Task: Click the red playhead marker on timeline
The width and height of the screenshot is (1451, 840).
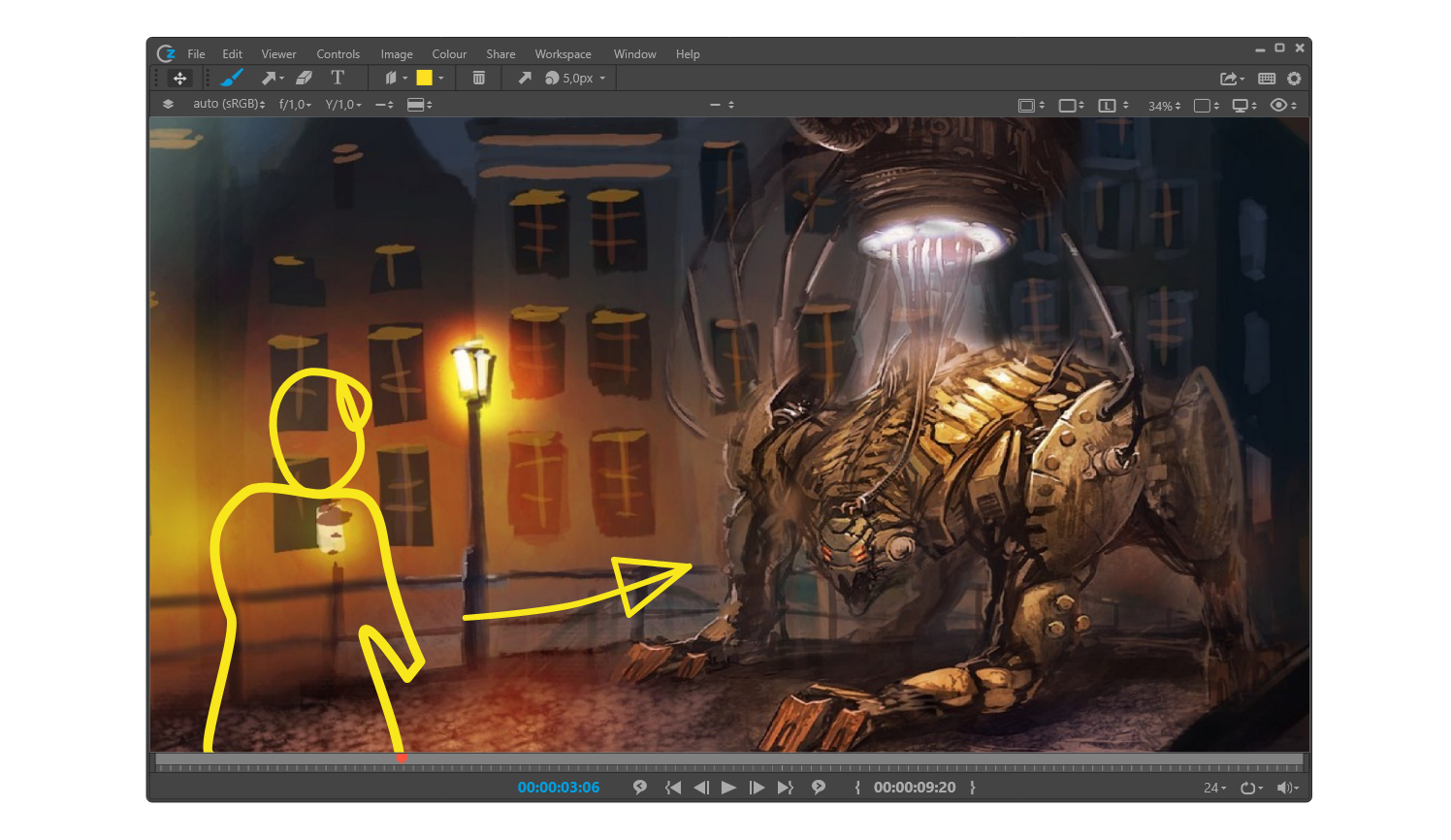Action: (x=402, y=759)
